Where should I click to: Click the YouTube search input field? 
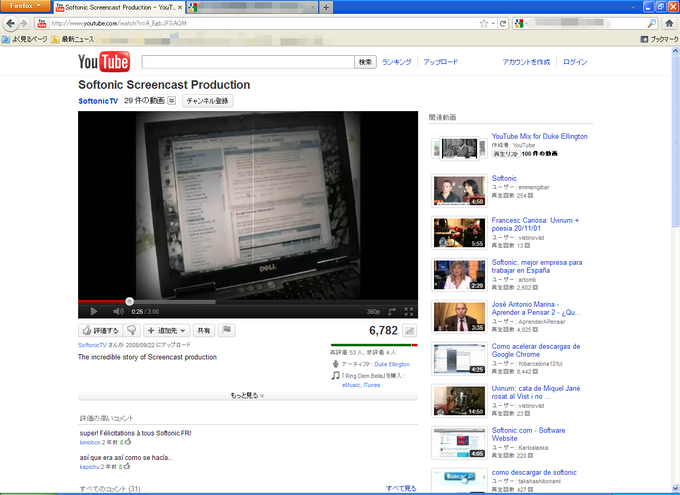click(248, 62)
